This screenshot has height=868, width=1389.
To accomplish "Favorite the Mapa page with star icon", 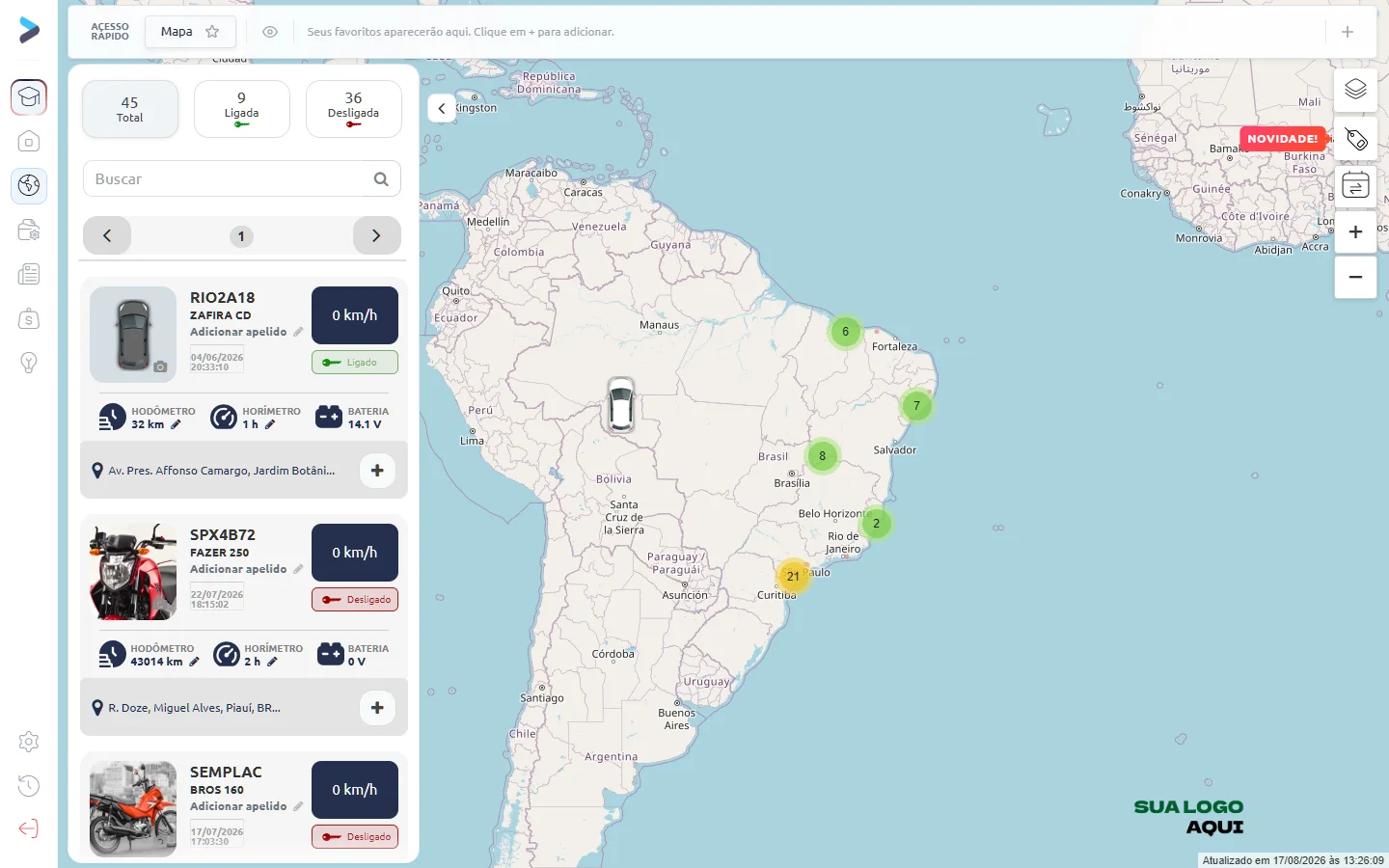I will coord(212,32).
